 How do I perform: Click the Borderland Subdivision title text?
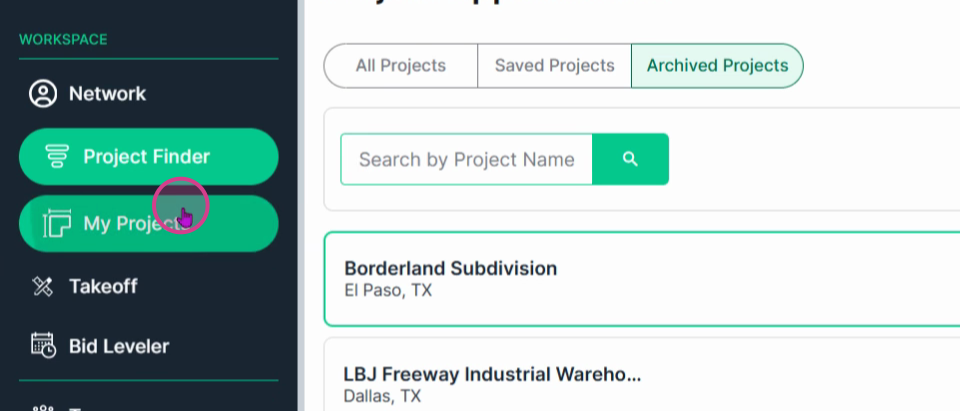451,268
